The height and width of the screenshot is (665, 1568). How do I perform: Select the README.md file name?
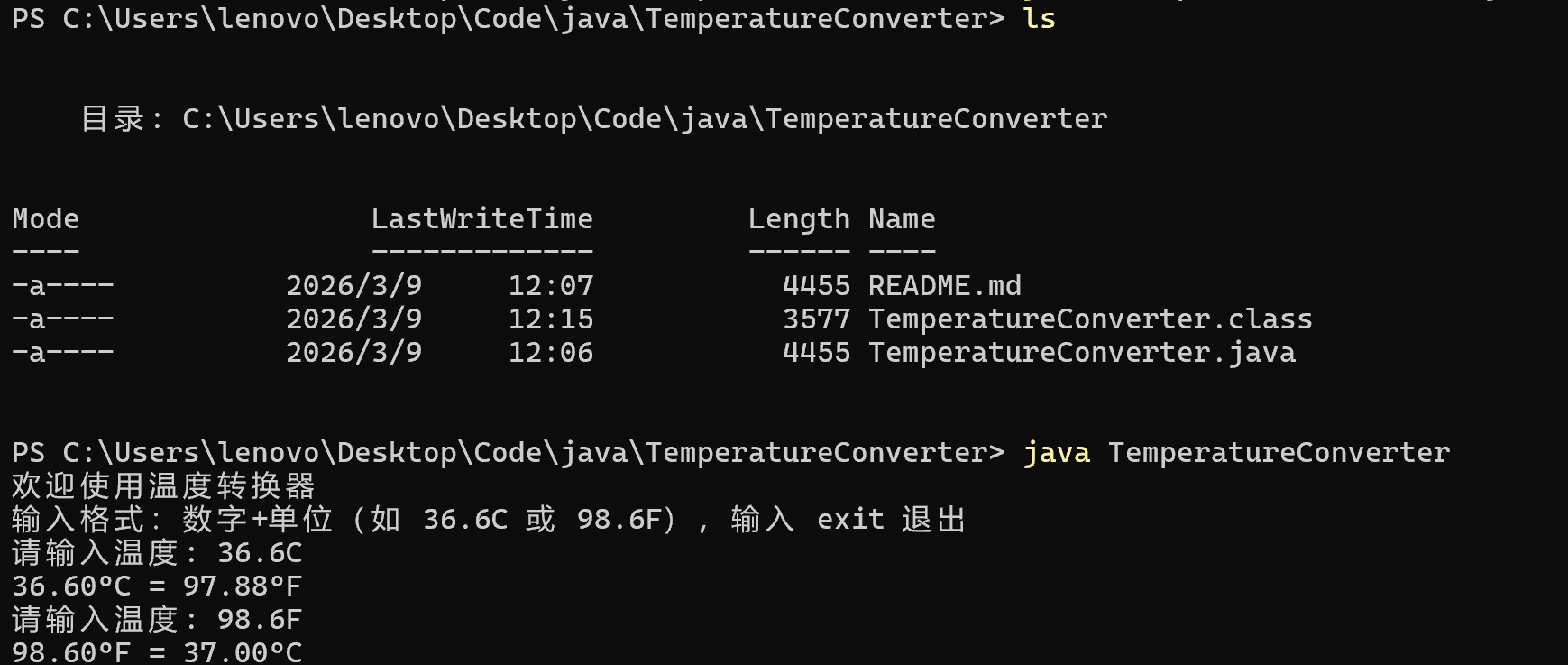coord(944,286)
